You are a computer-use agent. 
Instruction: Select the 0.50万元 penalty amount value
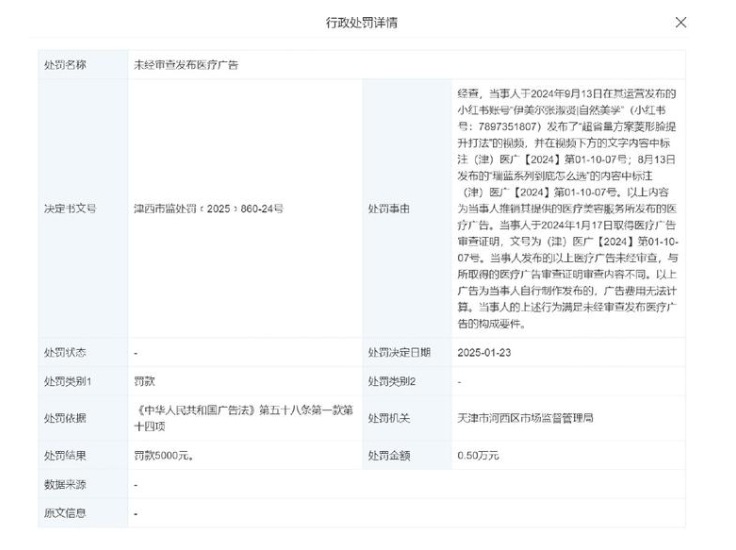477,455
